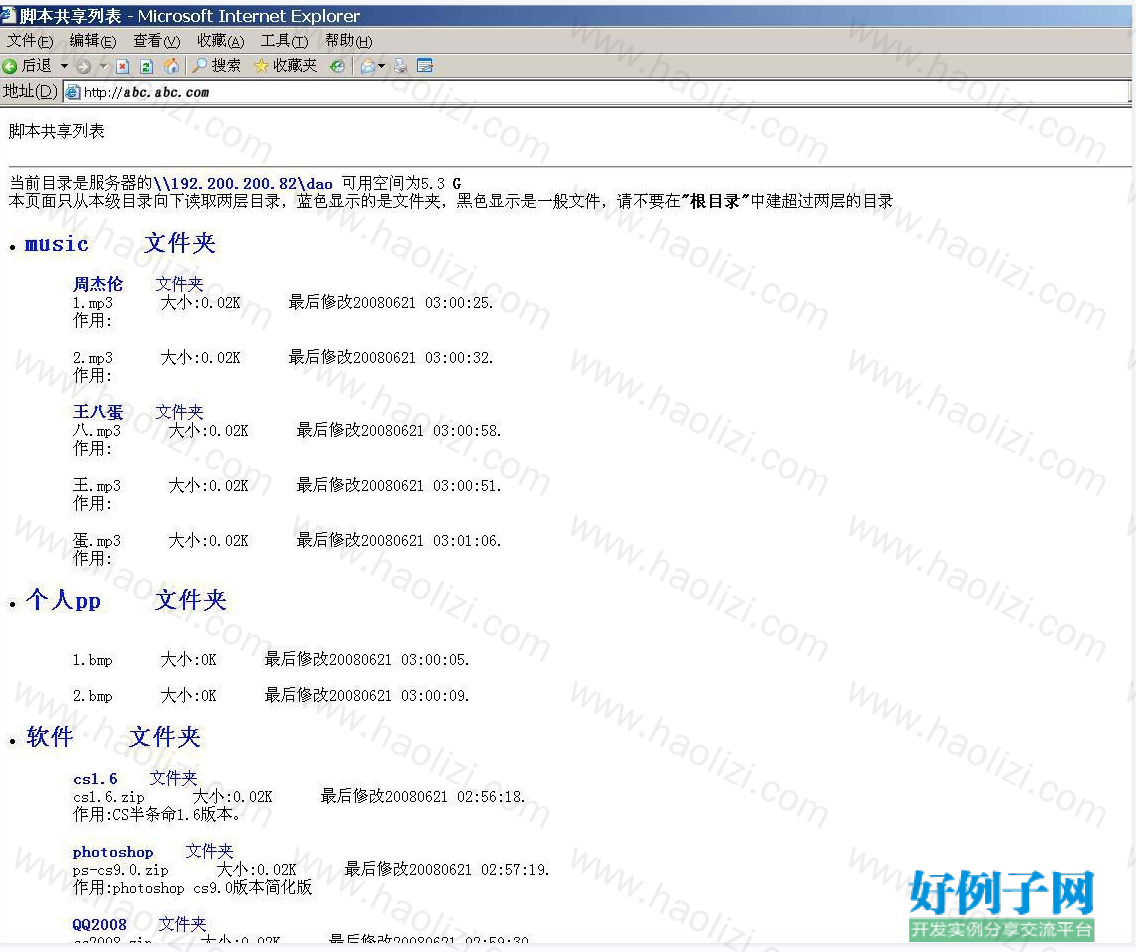Open the 收藏(A) menu
Image resolution: width=1136 pixels, height=952 pixels.
pyautogui.click(x=221, y=41)
